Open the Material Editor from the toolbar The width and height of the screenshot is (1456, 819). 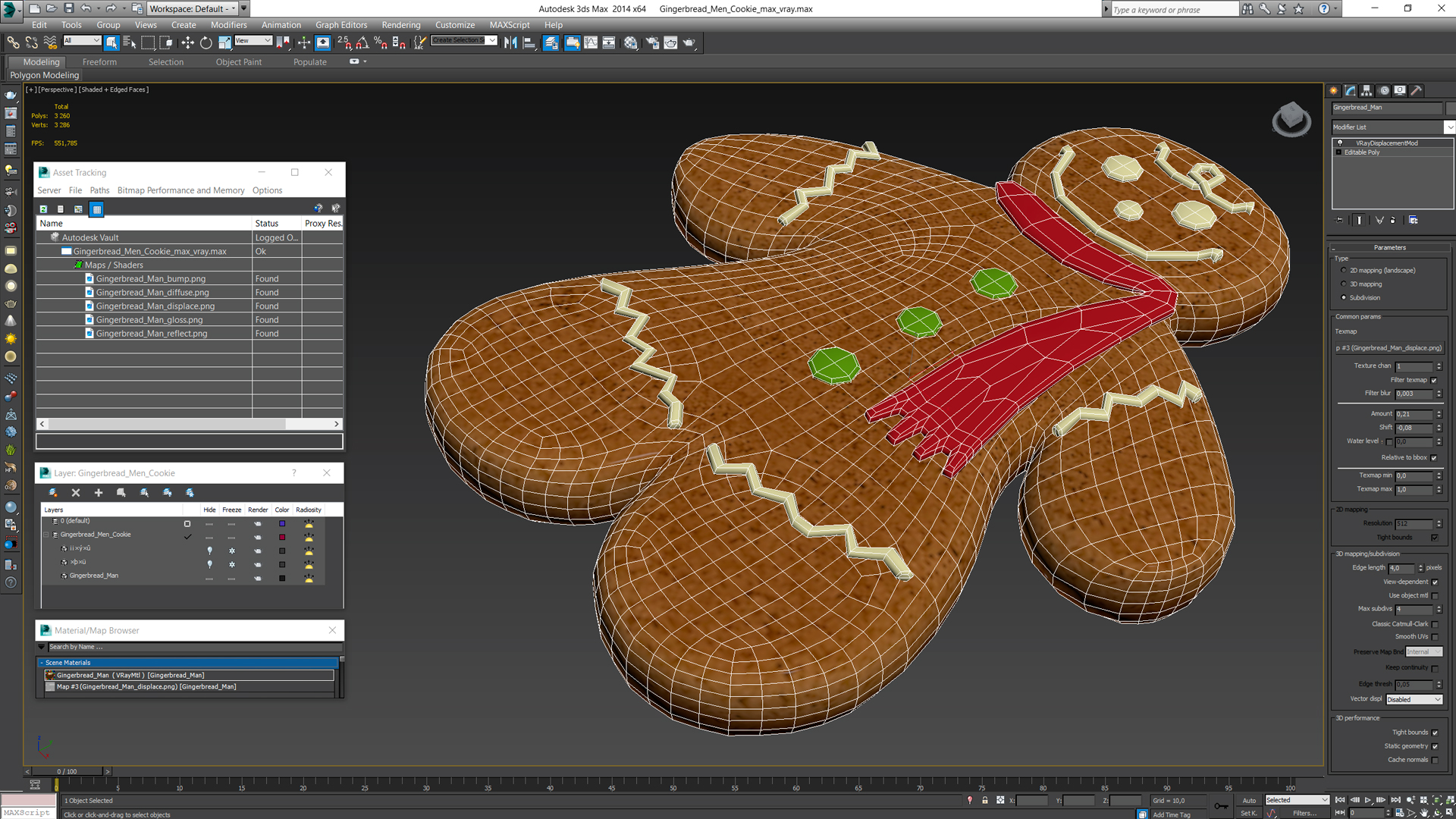631,42
